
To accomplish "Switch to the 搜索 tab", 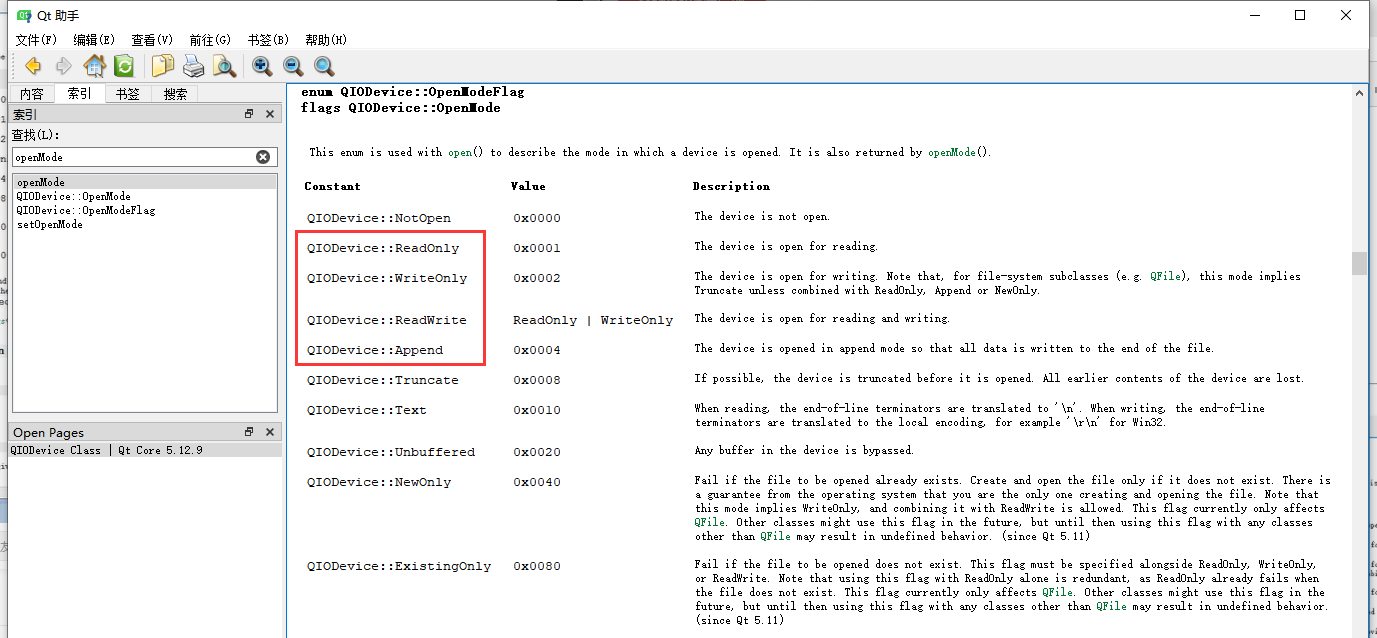I will tap(174, 93).
